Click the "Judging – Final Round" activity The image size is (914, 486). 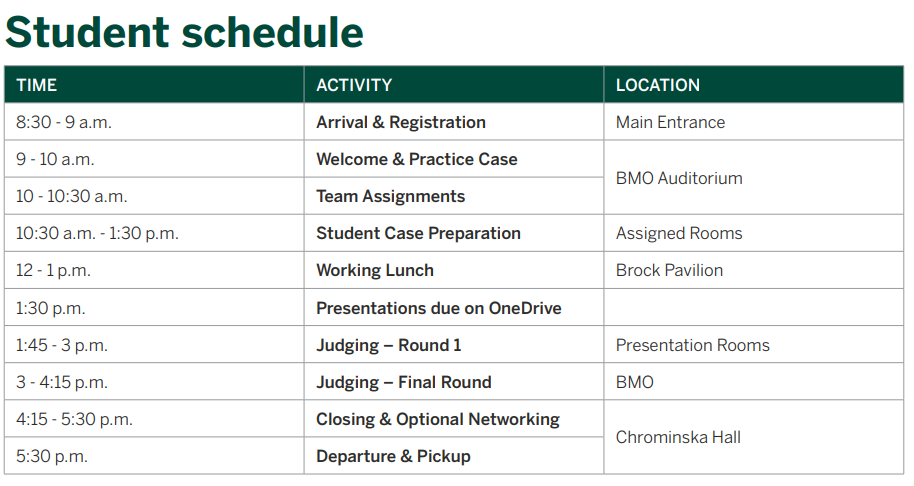(x=404, y=382)
